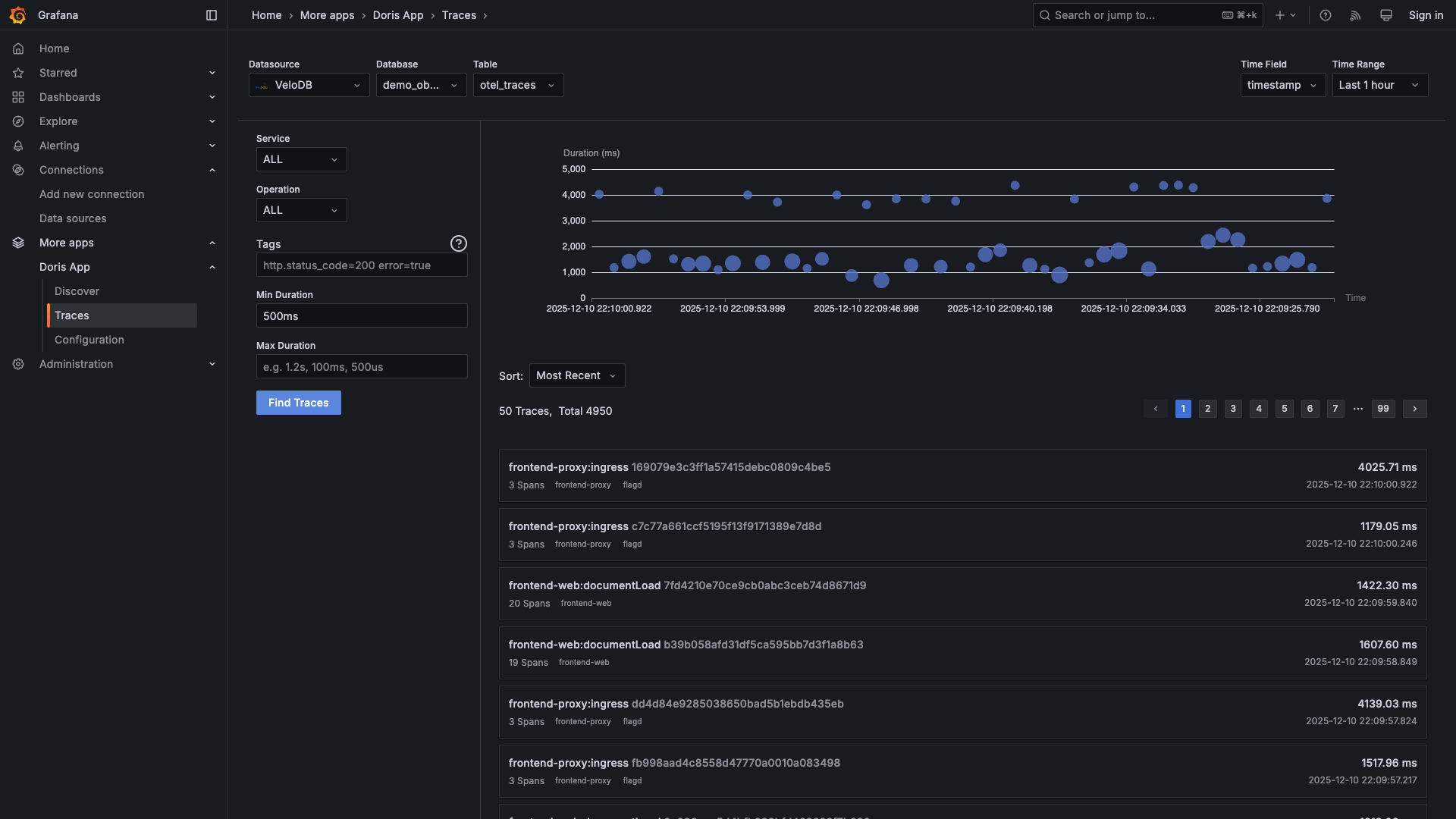This screenshot has height=819, width=1456.
Task: Click the Administration gear icon
Action: (18, 364)
